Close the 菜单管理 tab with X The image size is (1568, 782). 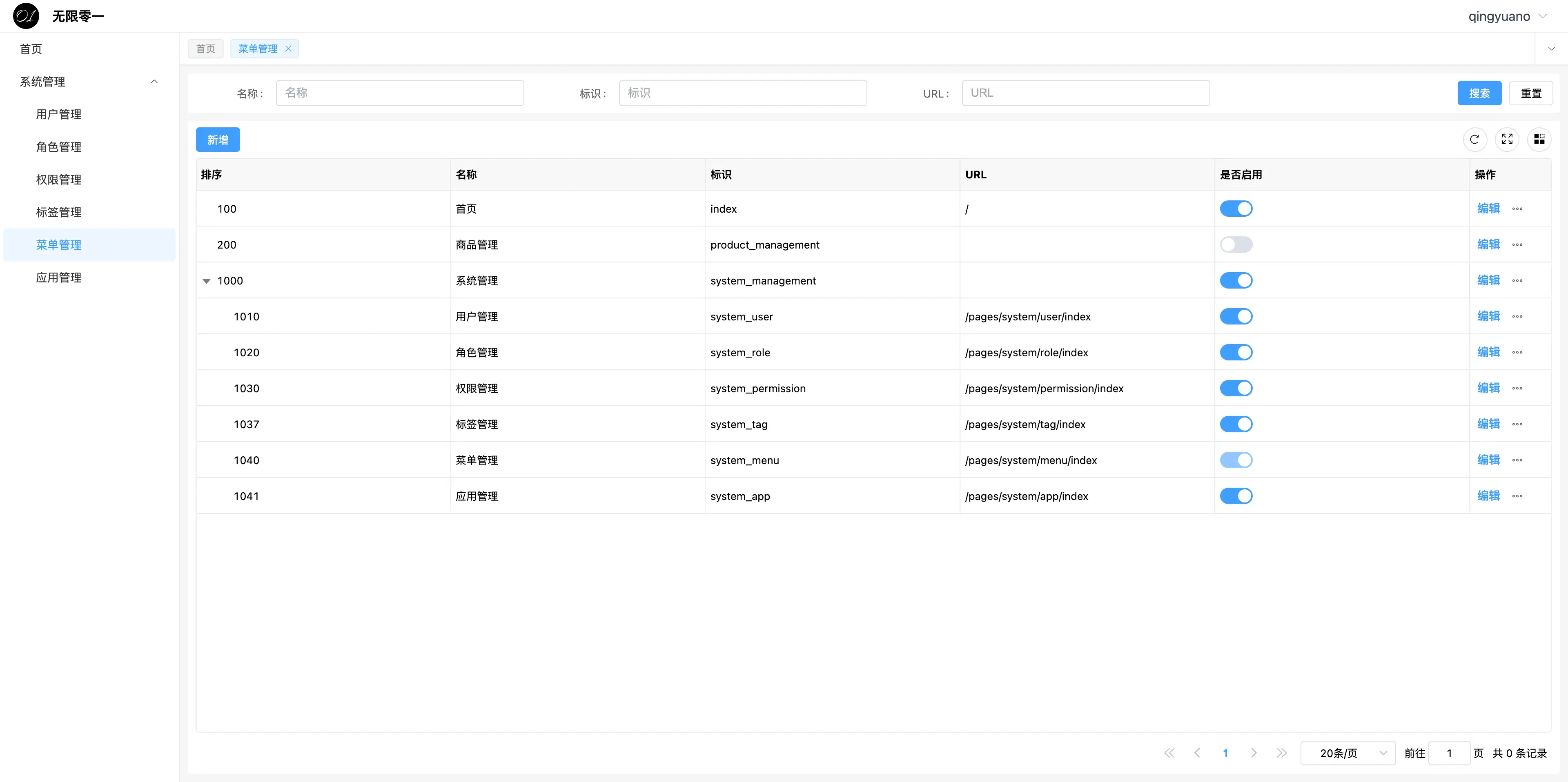click(289, 49)
